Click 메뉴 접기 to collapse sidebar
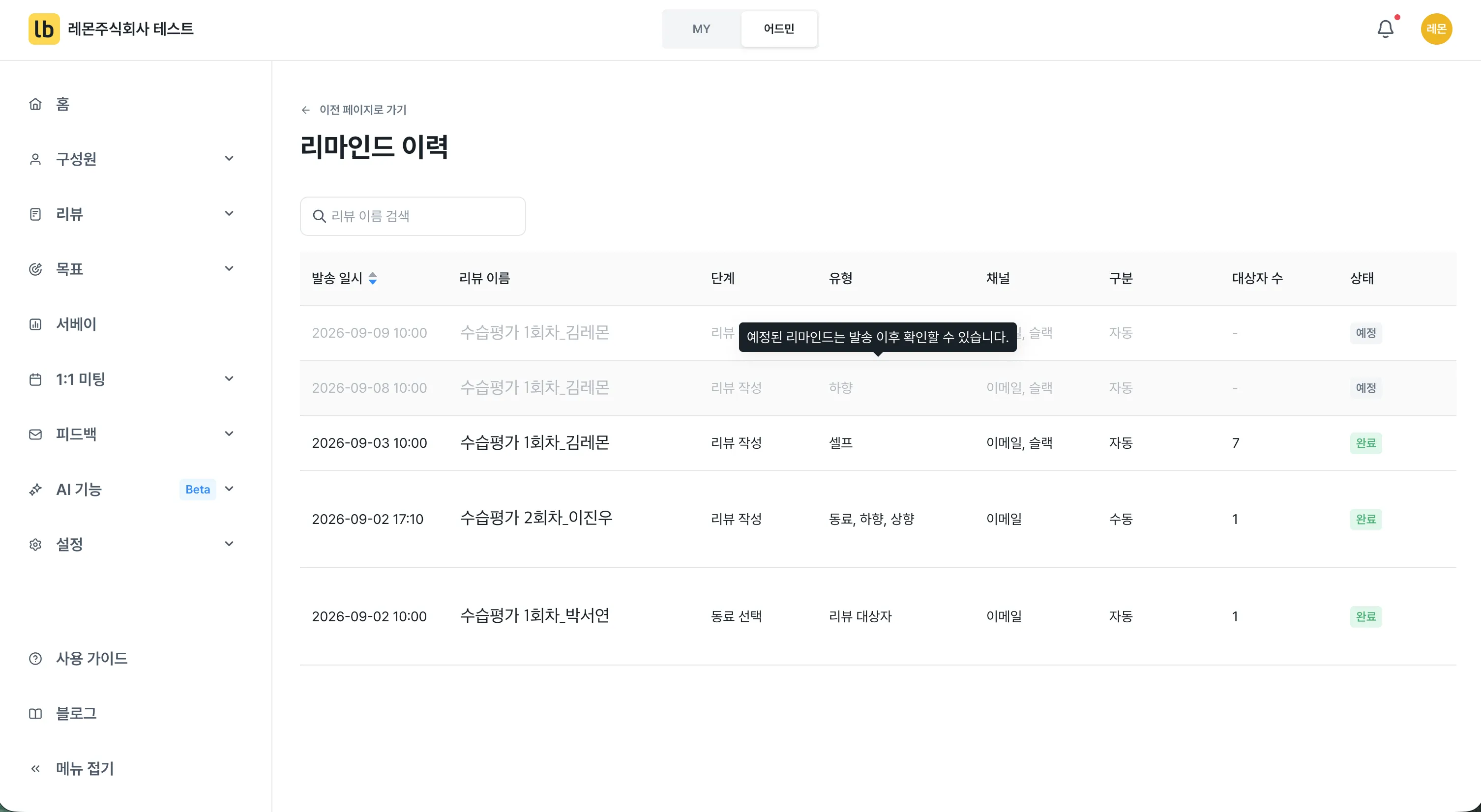 click(85, 769)
